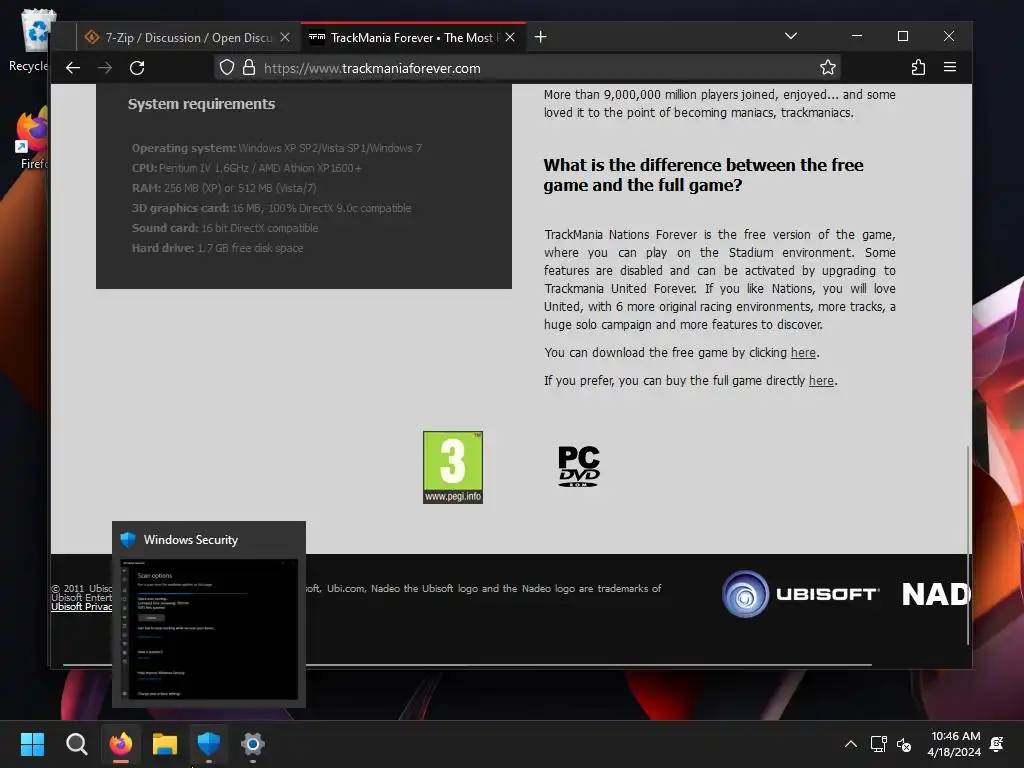Open the Windows Start menu

[x=32, y=744]
